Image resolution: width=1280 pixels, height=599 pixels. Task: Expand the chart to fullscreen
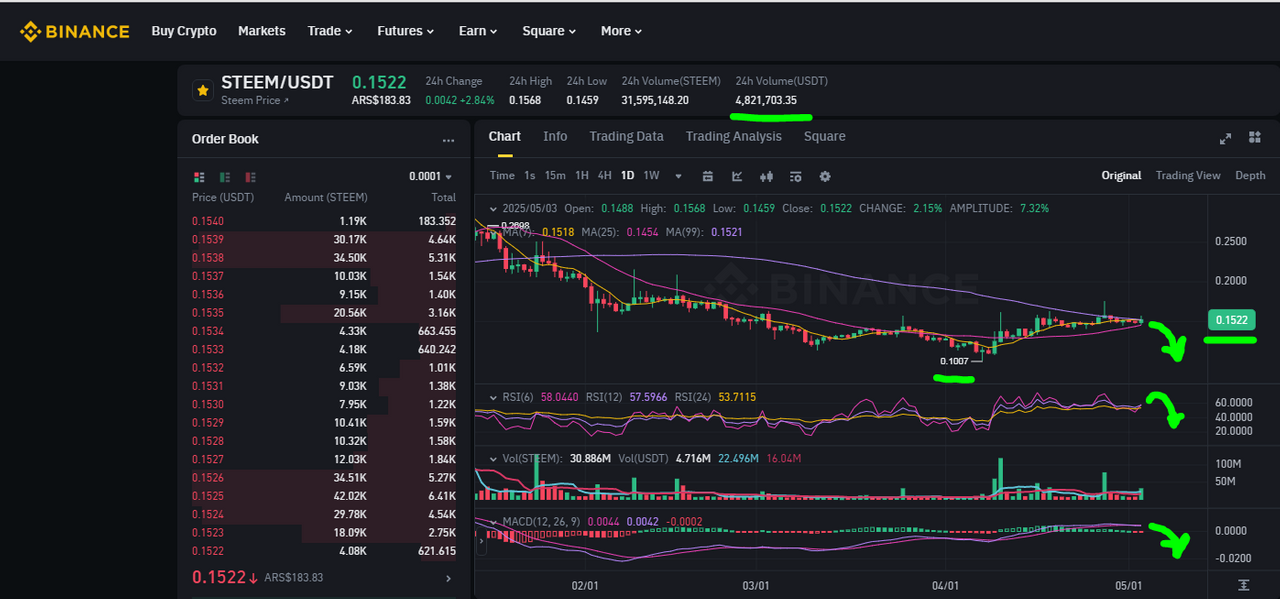[x=1226, y=138]
